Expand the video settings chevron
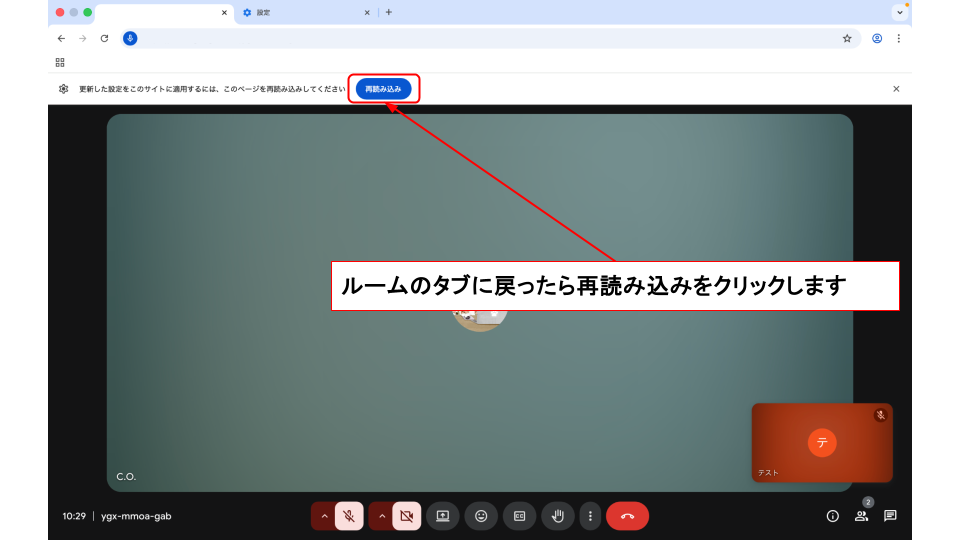Image resolution: width=960 pixels, height=540 pixels. click(x=381, y=516)
